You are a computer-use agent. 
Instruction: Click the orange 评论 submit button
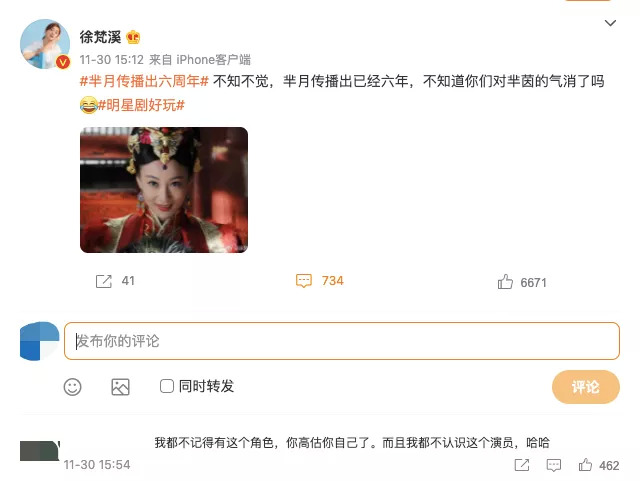coord(585,387)
